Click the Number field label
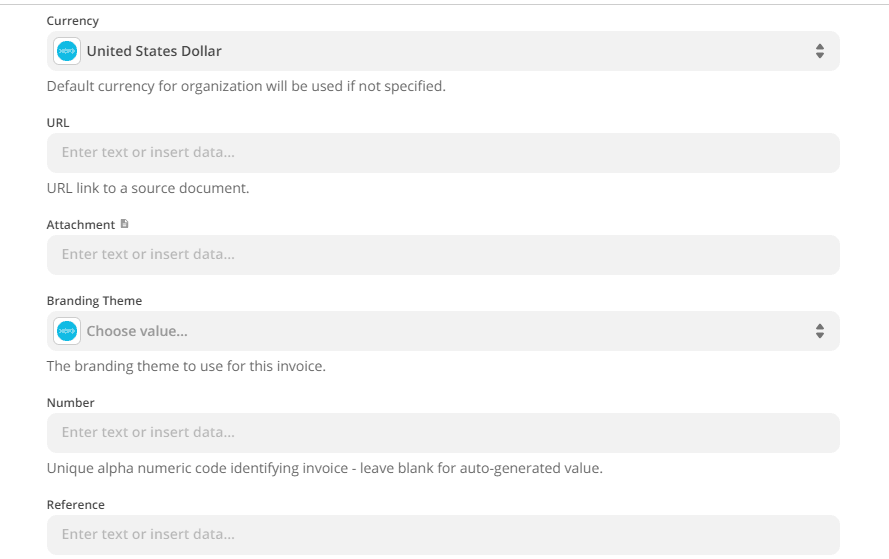The width and height of the screenshot is (889, 559). pyautogui.click(x=70, y=403)
